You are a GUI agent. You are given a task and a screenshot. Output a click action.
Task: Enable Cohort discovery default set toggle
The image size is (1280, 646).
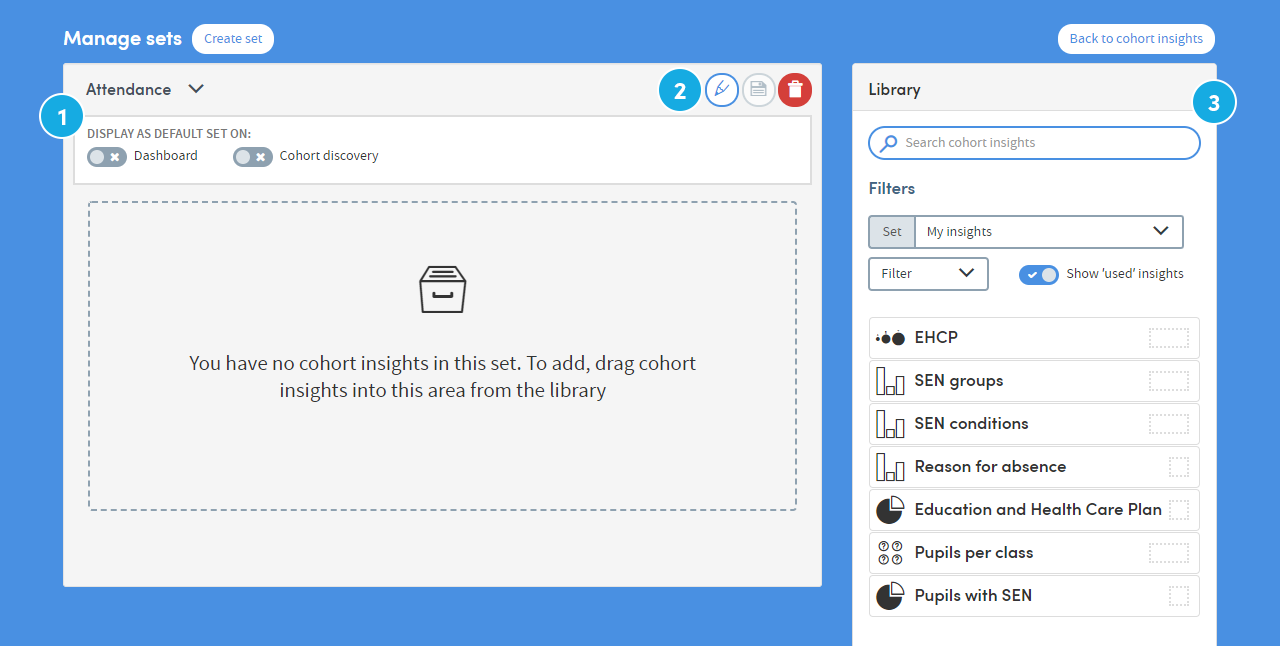tap(253, 157)
